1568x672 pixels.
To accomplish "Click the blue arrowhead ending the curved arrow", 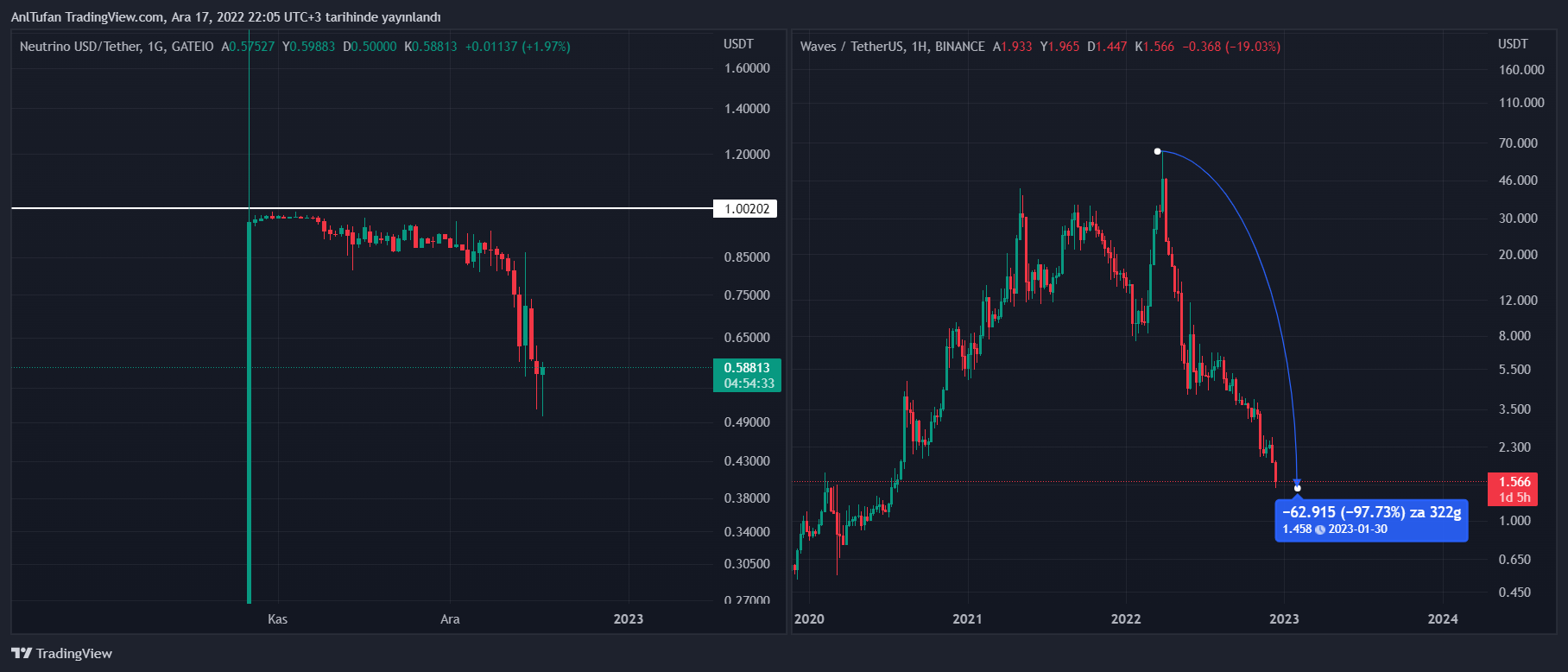I will (x=1297, y=481).
